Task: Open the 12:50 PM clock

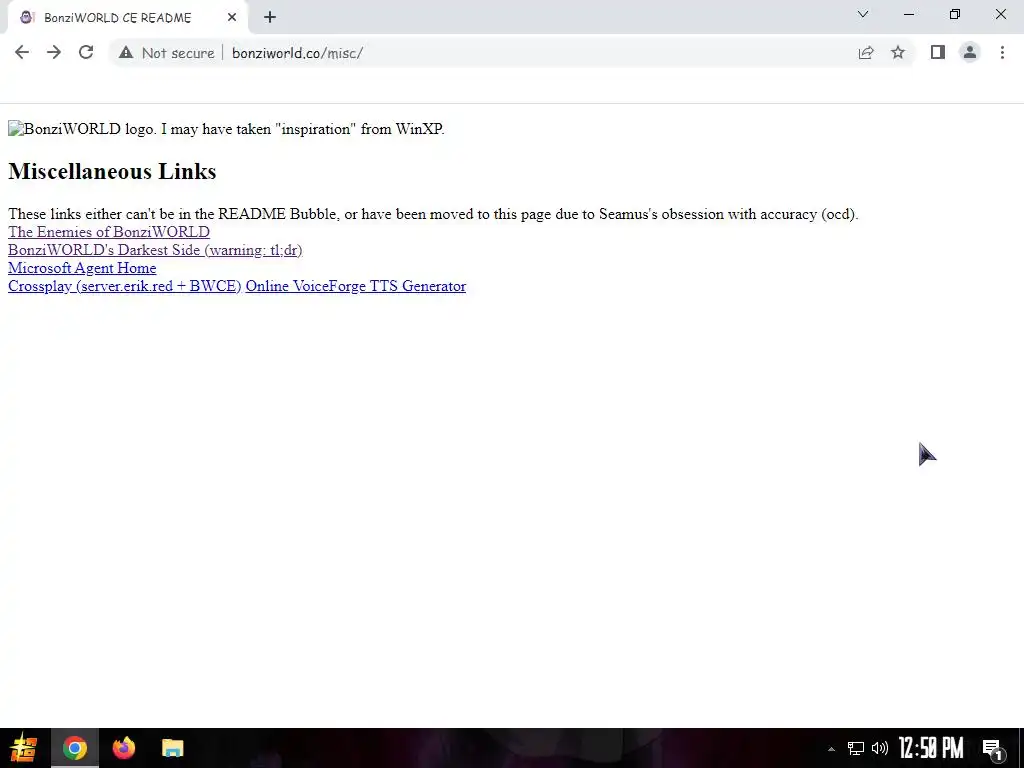Action: pyautogui.click(x=931, y=748)
